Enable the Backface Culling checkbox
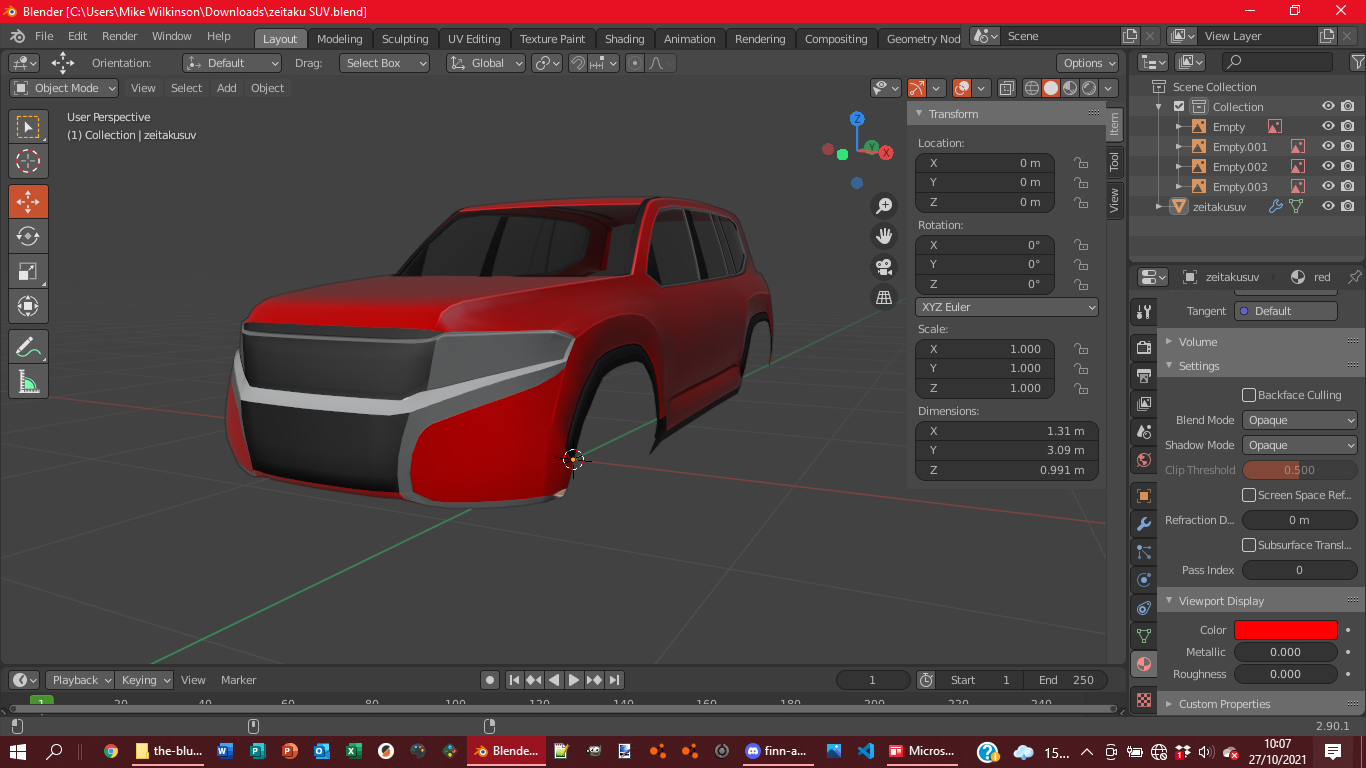The image size is (1366, 768). coord(1249,395)
